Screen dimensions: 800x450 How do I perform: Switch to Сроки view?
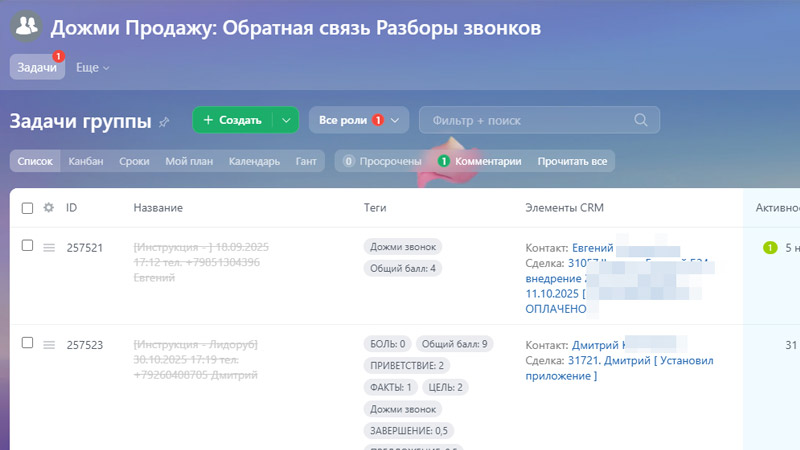(134, 161)
